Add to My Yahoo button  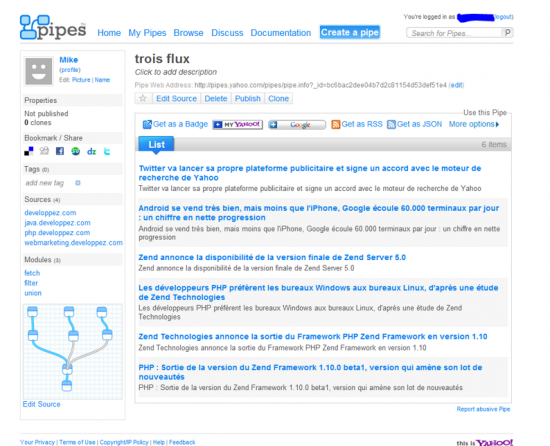237,124
